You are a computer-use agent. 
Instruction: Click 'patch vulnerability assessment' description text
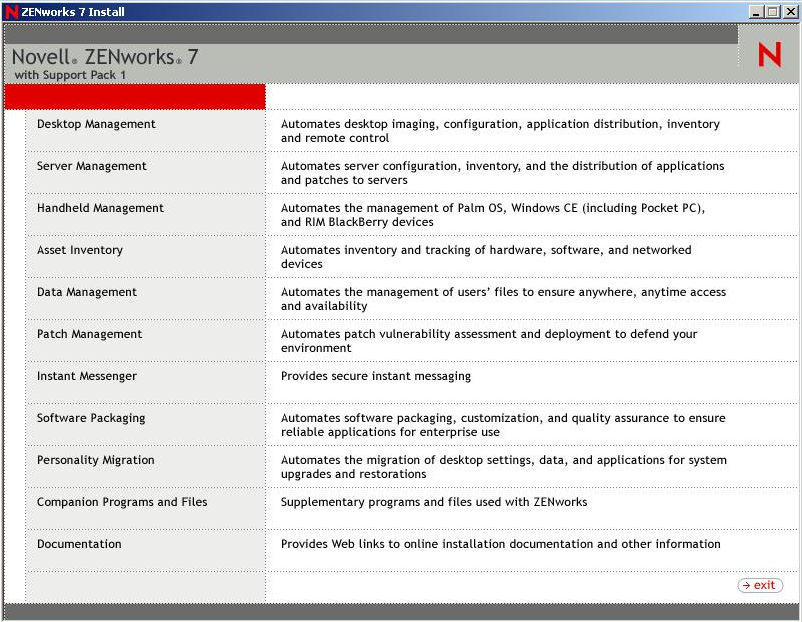[x=489, y=341]
